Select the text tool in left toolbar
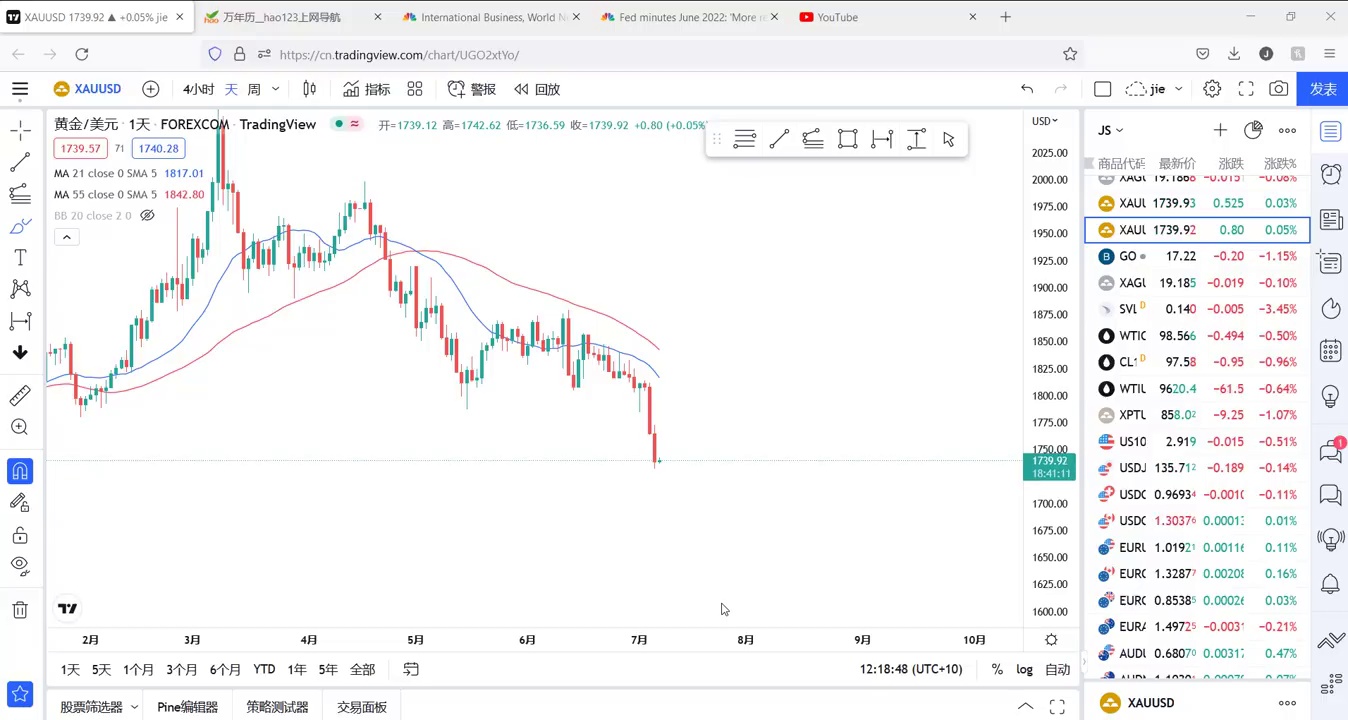The image size is (1348, 720). [x=20, y=258]
